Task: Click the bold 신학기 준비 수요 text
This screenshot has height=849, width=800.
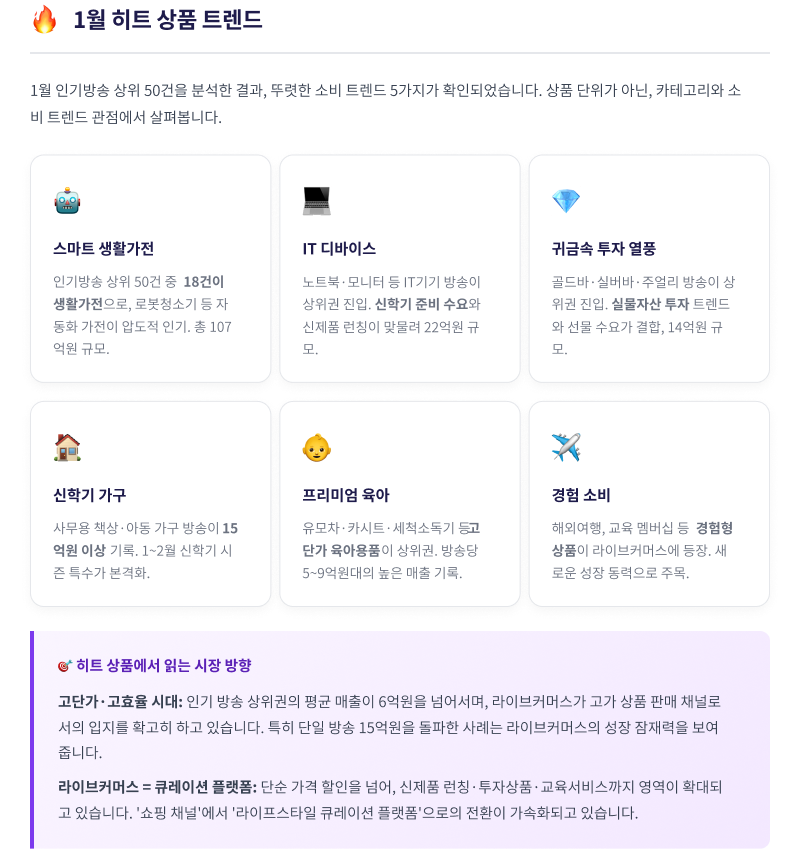Action: click(421, 304)
